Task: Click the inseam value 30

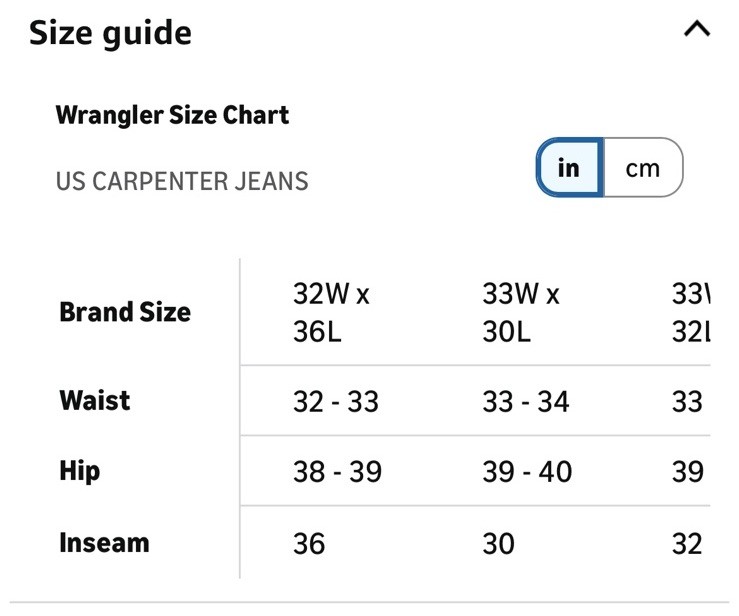Action: coord(499,544)
